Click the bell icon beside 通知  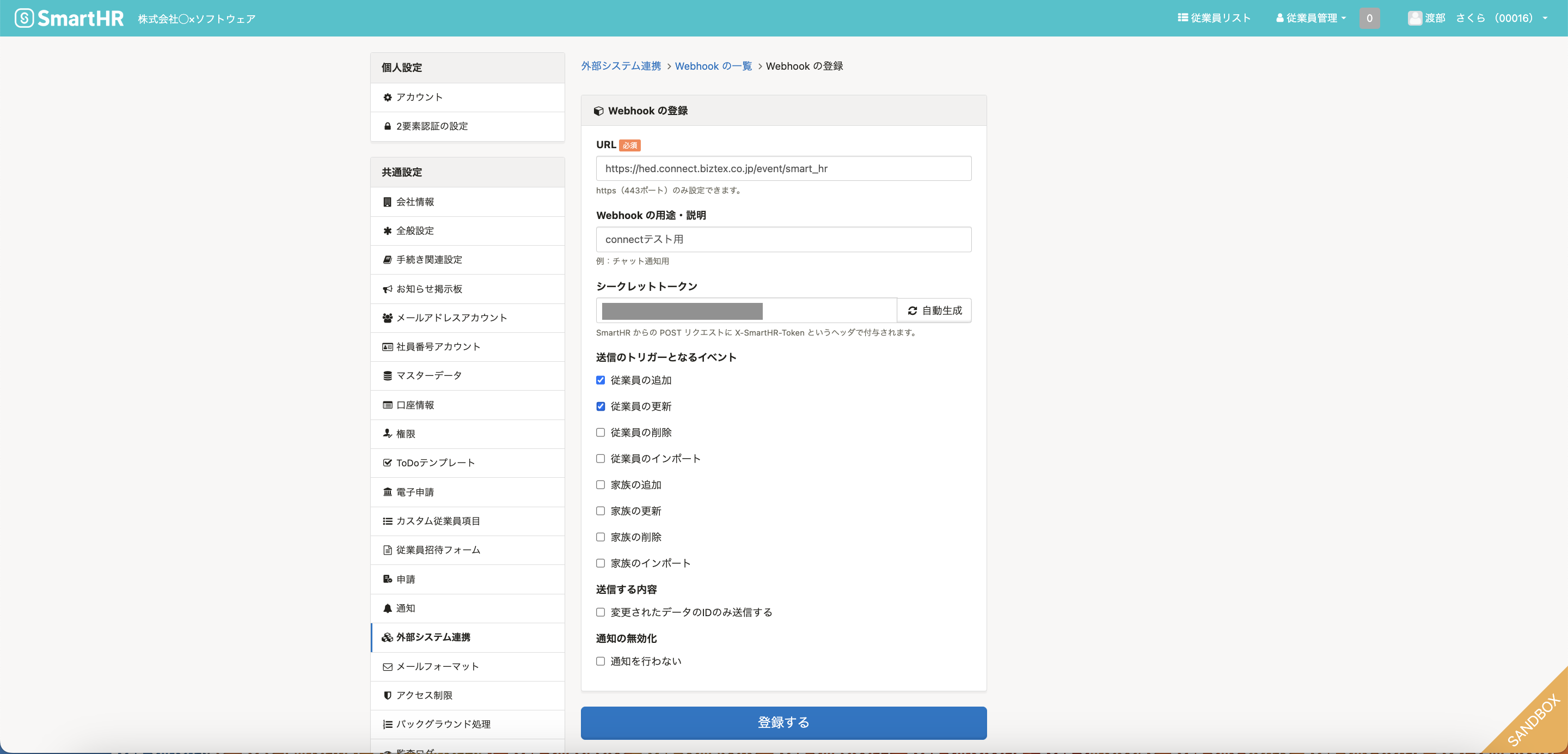point(387,609)
